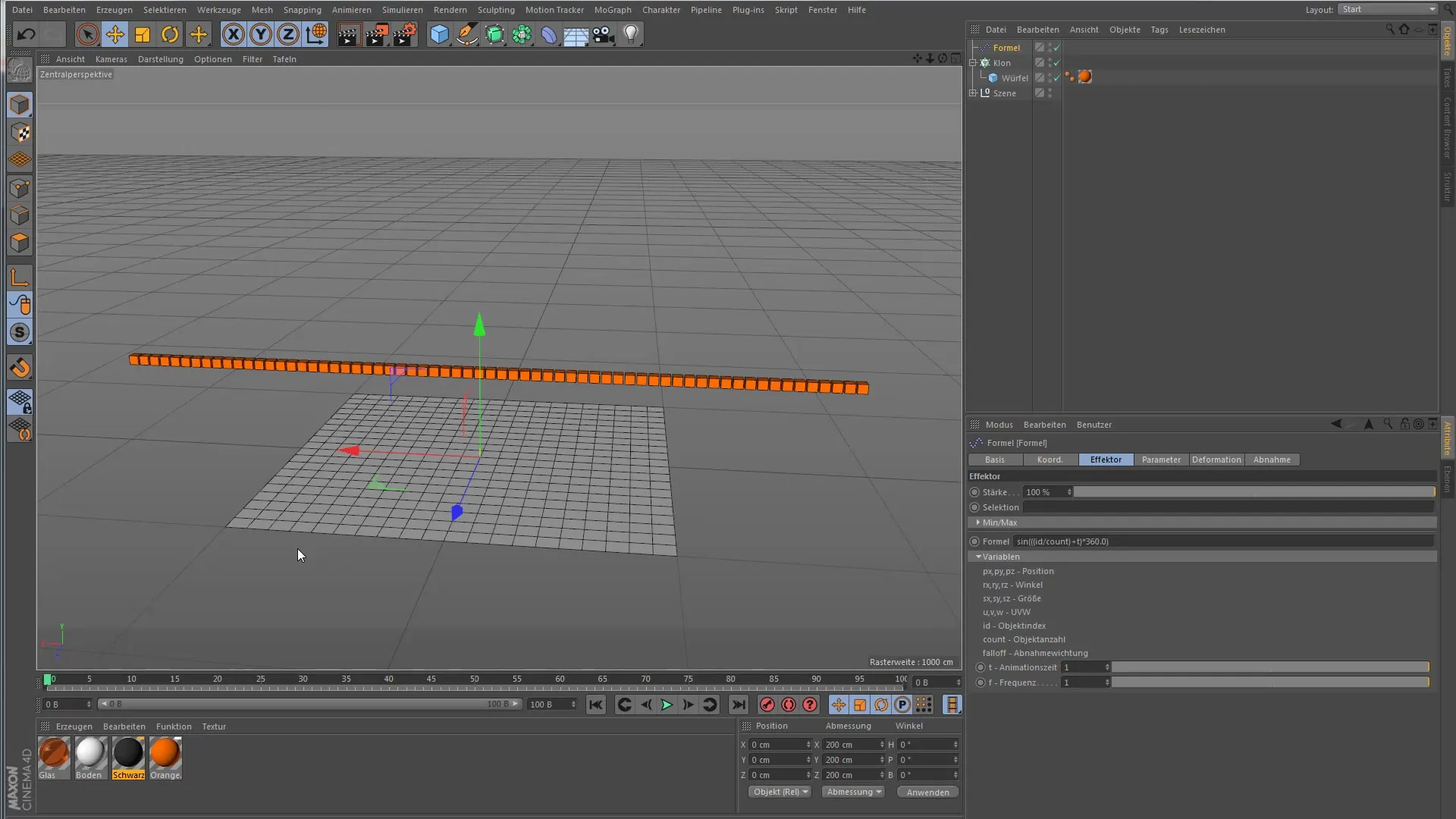
Task: Adjust the t - Animationszeit slider
Action: coord(1270,667)
